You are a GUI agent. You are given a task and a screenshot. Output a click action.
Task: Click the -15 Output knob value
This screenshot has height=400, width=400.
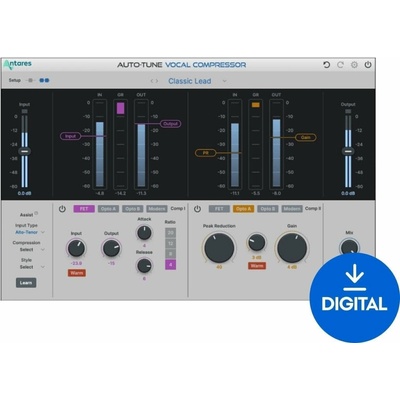111,263
